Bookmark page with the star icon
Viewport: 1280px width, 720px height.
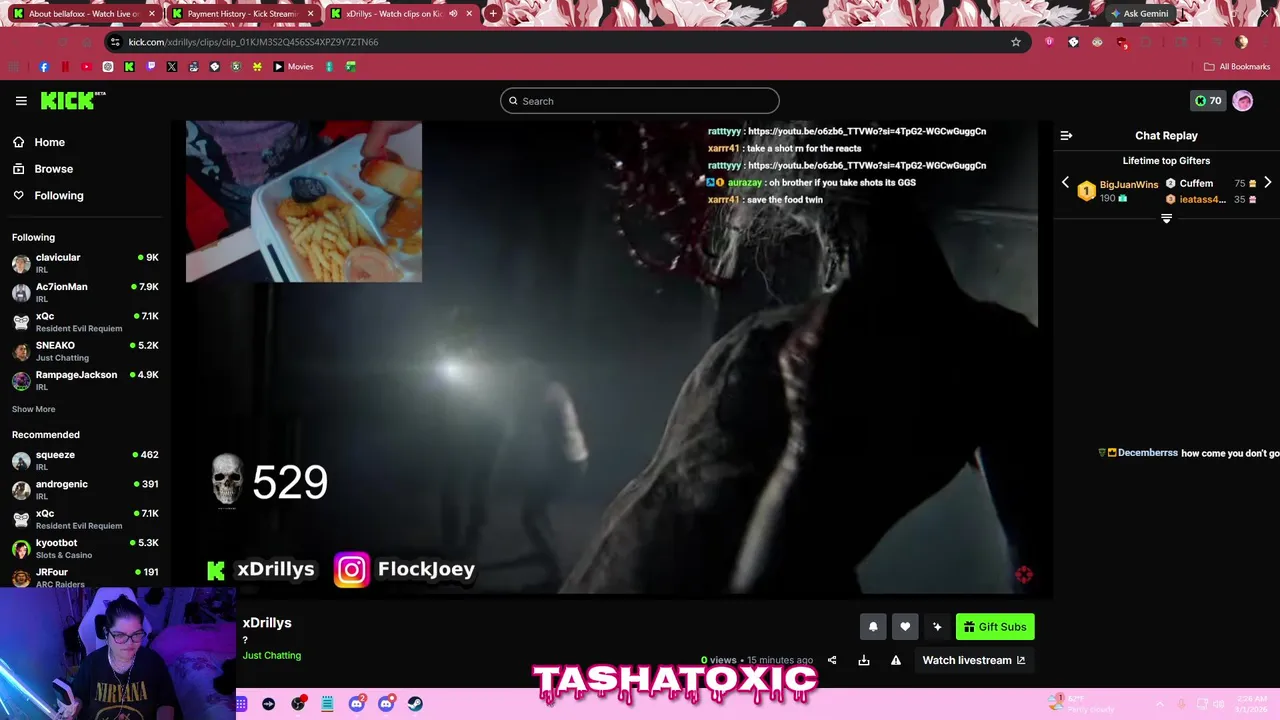tap(1016, 42)
